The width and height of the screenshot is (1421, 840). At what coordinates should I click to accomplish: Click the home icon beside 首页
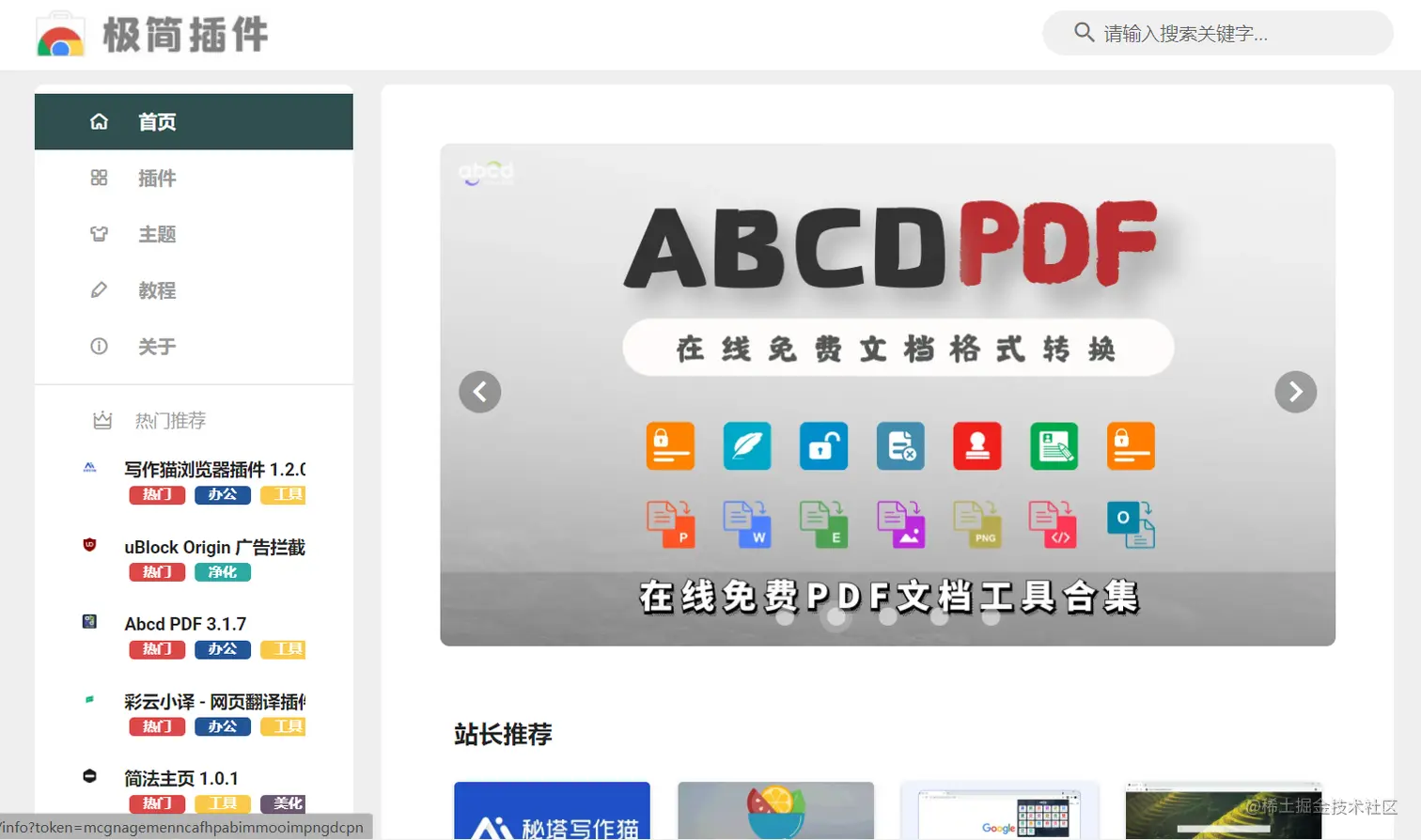99,121
